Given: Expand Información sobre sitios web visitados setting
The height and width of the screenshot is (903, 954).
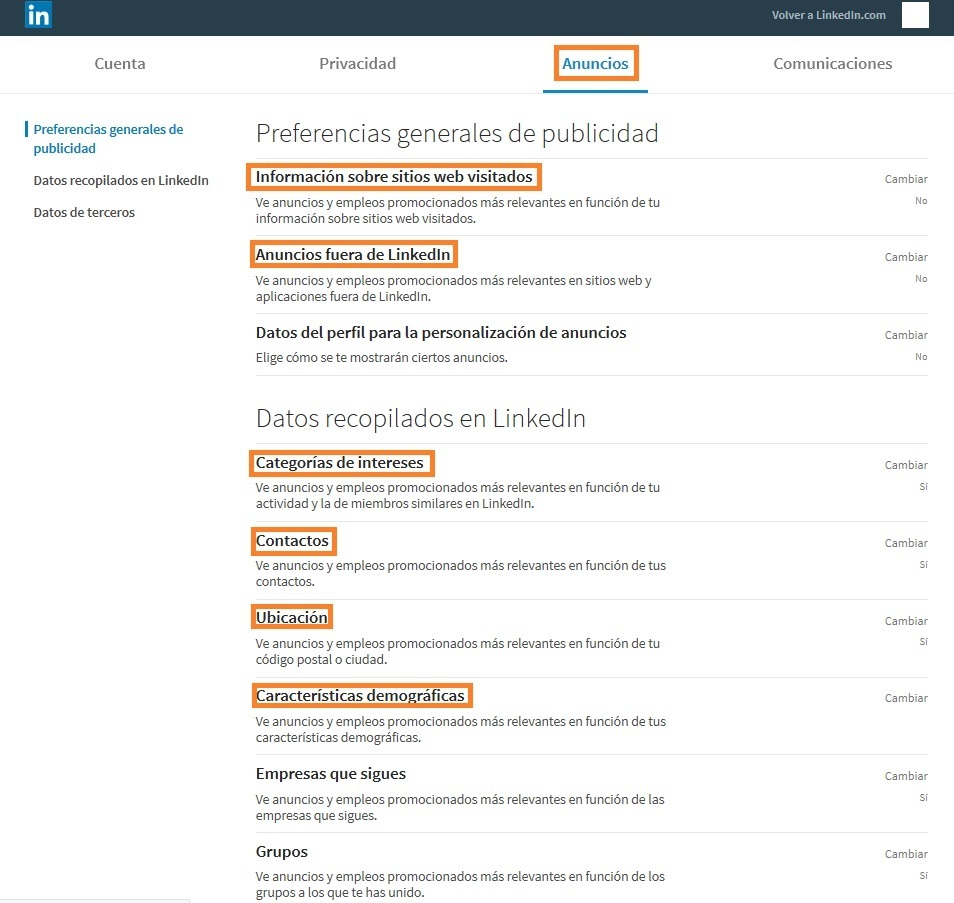Looking at the screenshot, I should [x=394, y=176].
